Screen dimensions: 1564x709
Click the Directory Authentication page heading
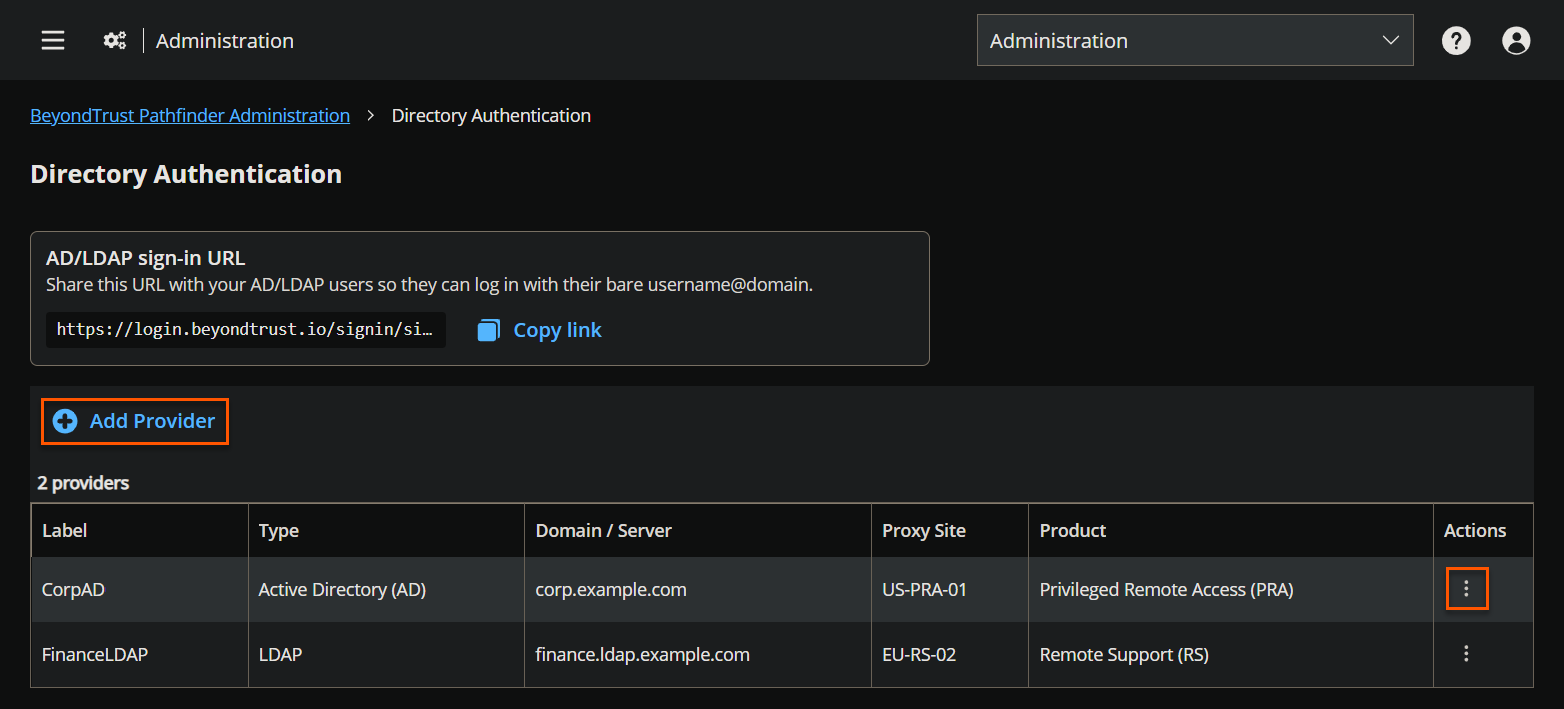(186, 174)
